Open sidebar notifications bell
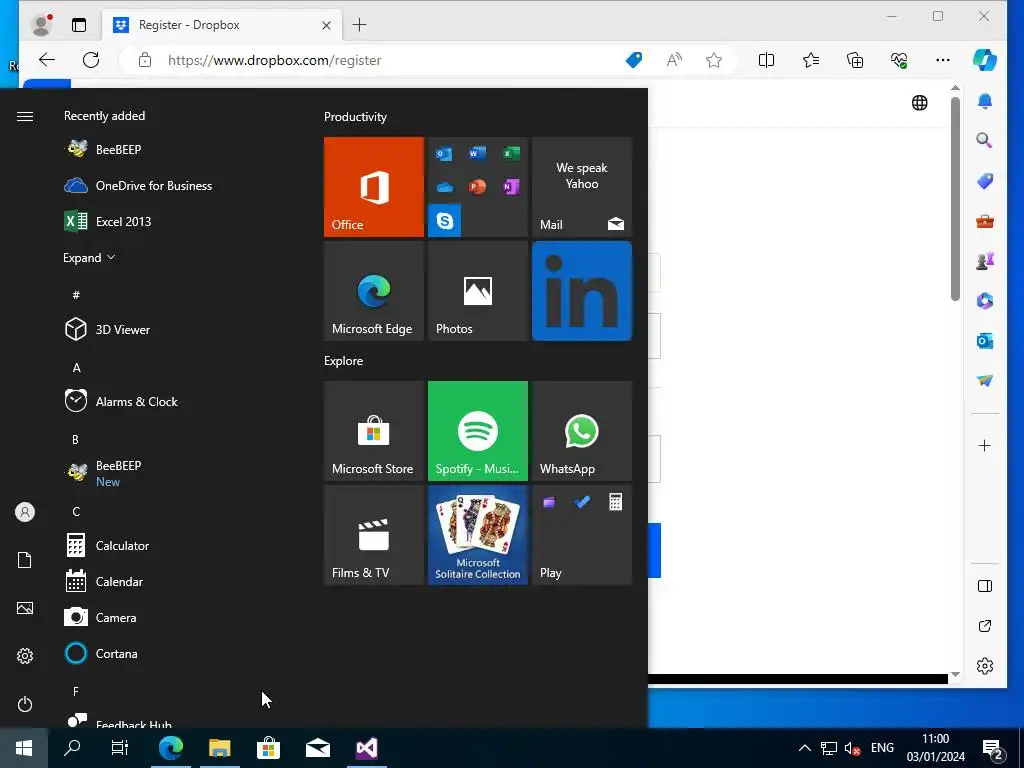Image resolution: width=1024 pixels, height=768 pixels. [985, 101]
